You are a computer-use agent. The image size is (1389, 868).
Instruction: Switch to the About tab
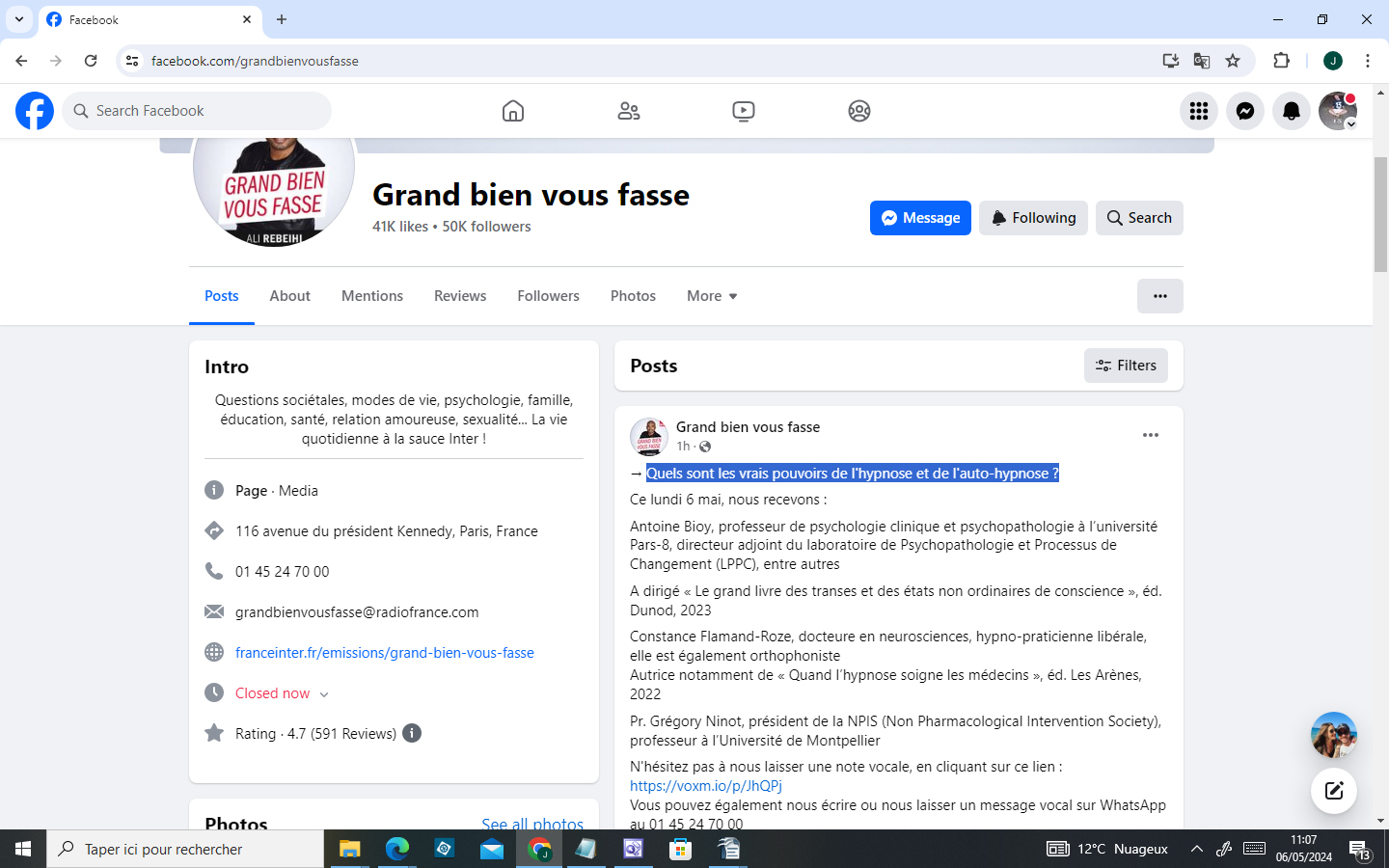[x=290, y=296]
